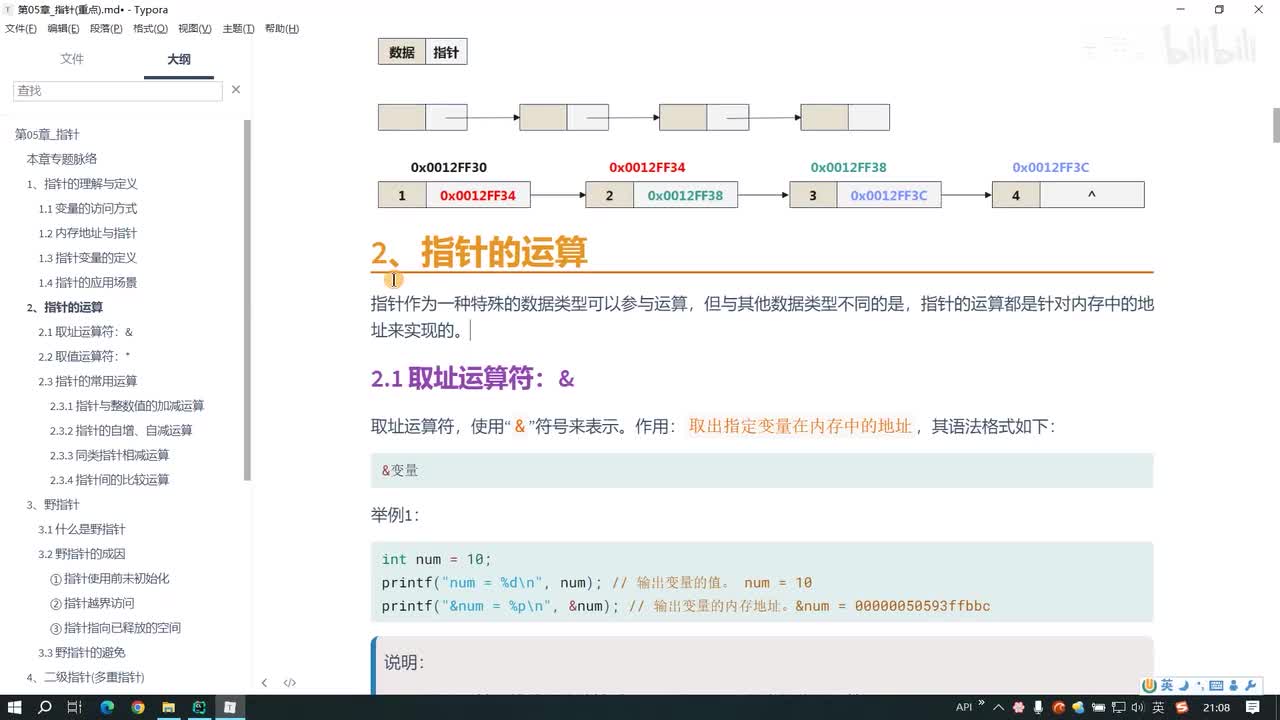
Task: Open outline item 2.3.2 指针的自增、自减运算
Action: point(121,430)
